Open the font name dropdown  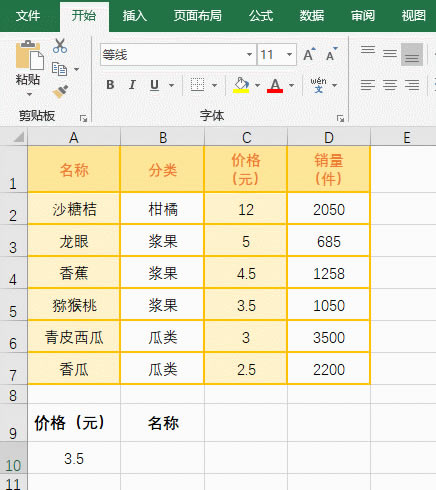(x=249, y=54)
